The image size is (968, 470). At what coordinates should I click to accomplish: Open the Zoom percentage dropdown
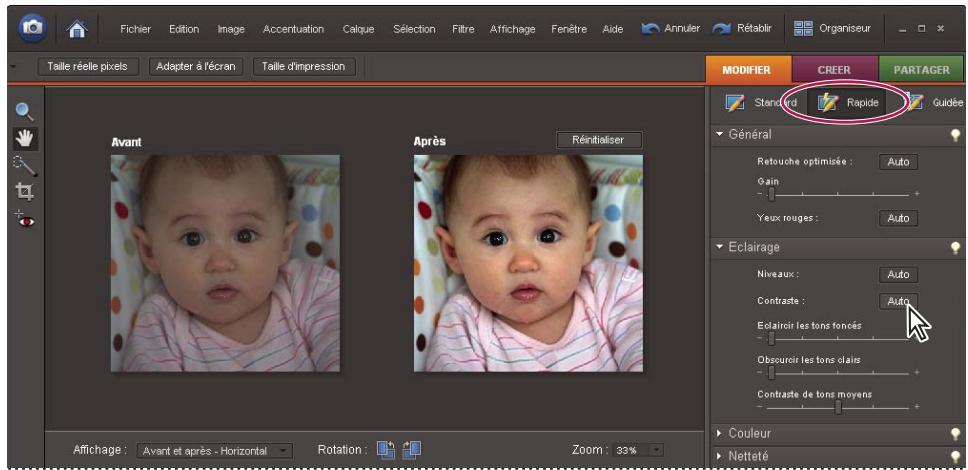pyautogui.click(x=656, y=450)
